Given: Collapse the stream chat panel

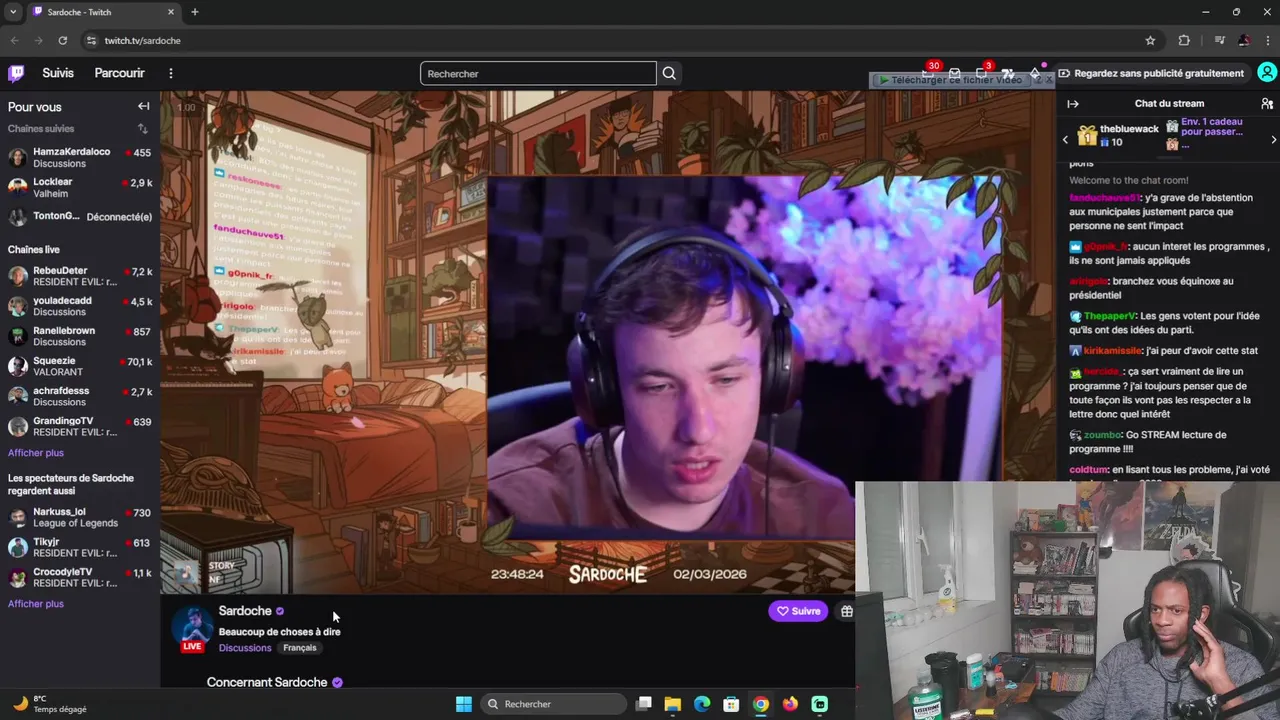Looking at the screenshot, I should (x=1073, y=103).
